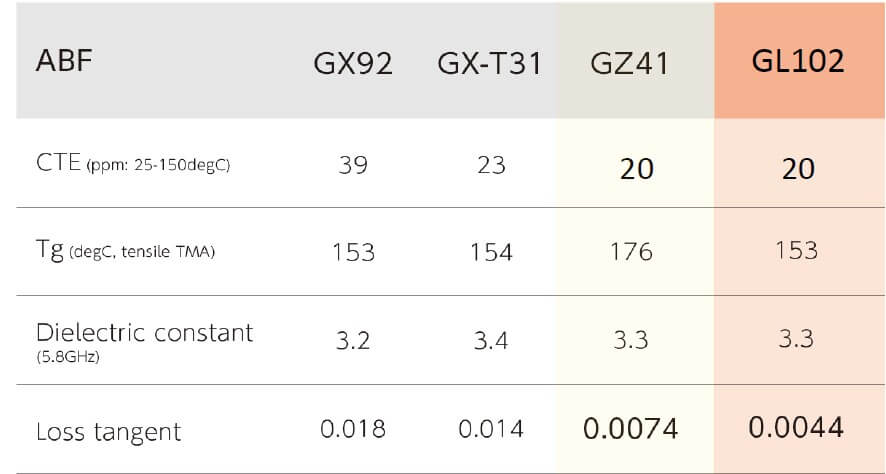Screen dimensions: 886x474
Task: Click the ABF header cell
Action: click(x=63, y=62)
